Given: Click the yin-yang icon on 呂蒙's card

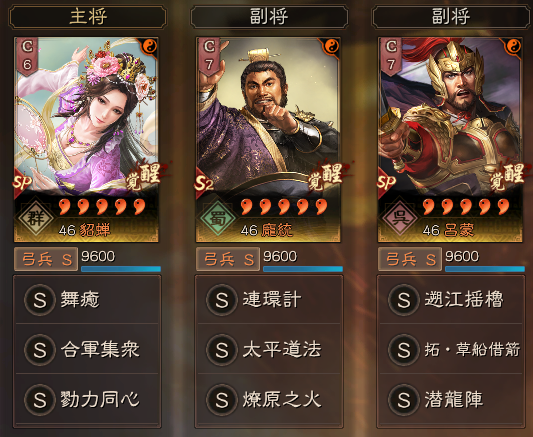Looking at the screenshot, I should (x=514, y=46).
